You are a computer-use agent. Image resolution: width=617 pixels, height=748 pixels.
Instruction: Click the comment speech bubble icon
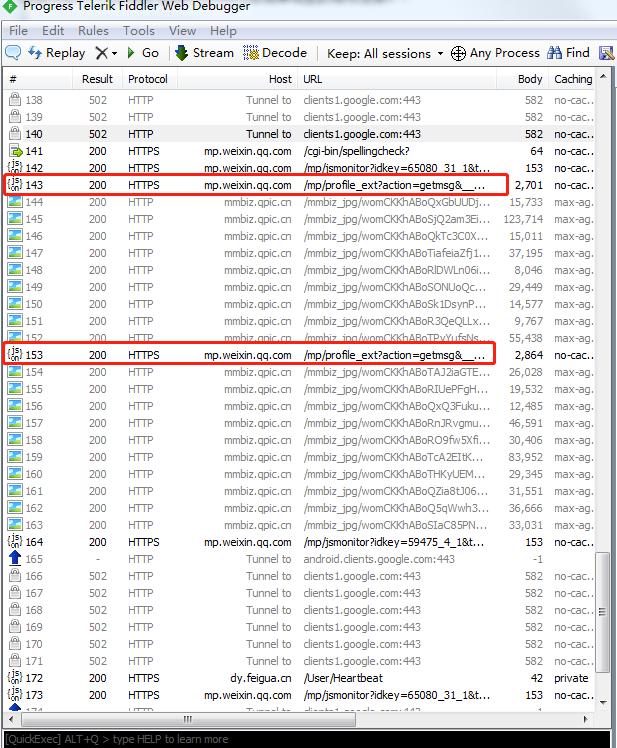coord(13,52)
